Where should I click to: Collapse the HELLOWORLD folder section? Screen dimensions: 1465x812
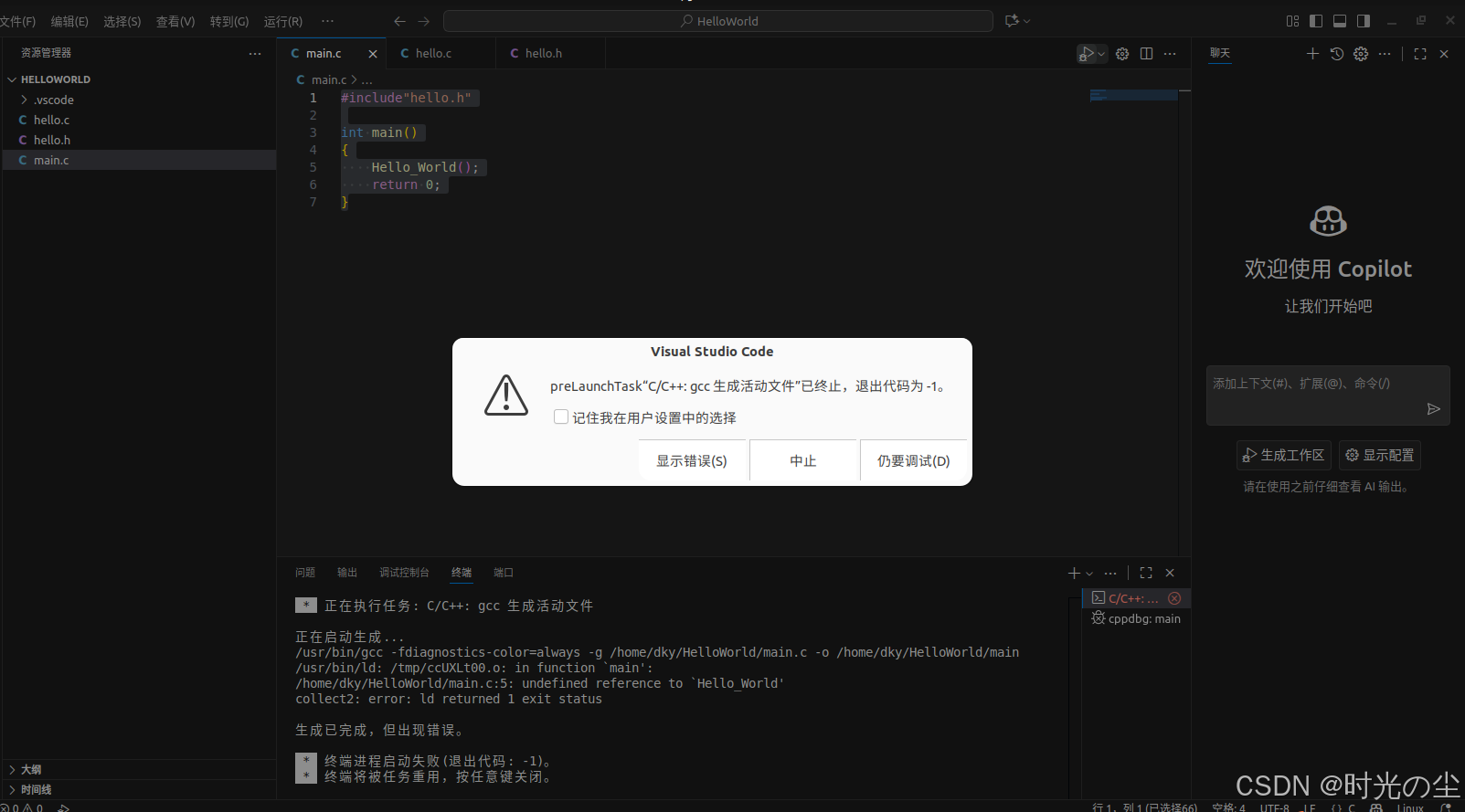139,79
